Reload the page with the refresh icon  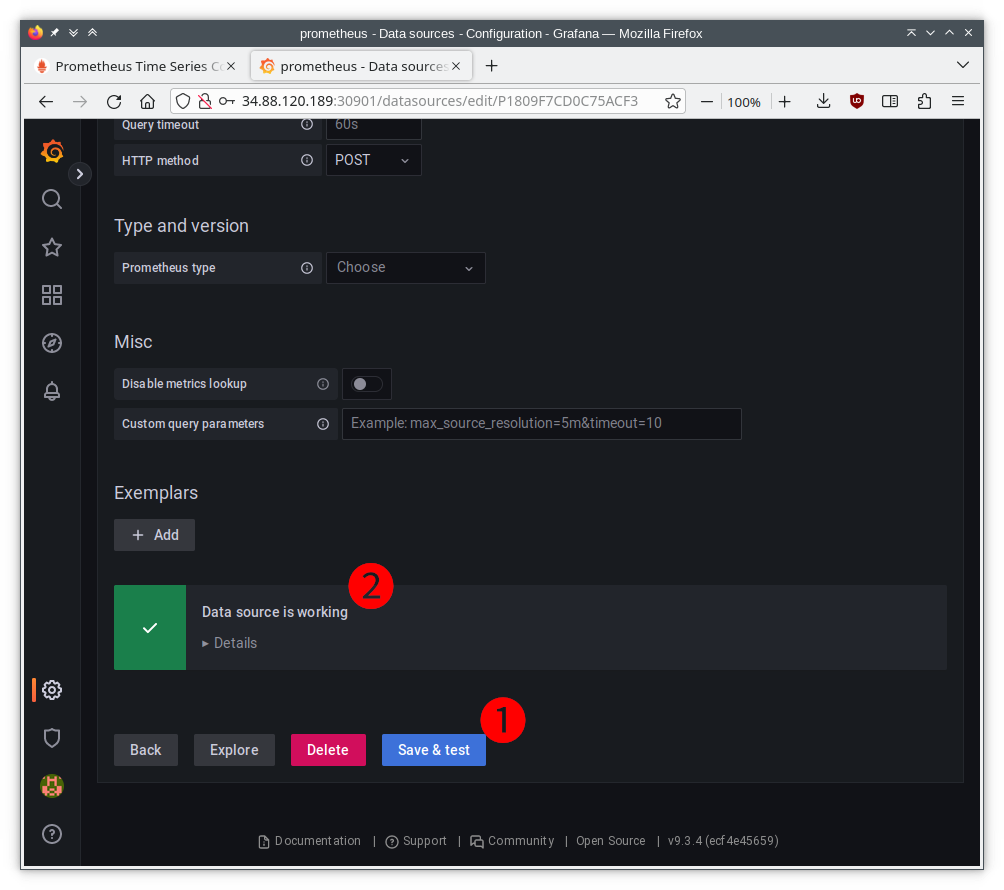(114, 101)
